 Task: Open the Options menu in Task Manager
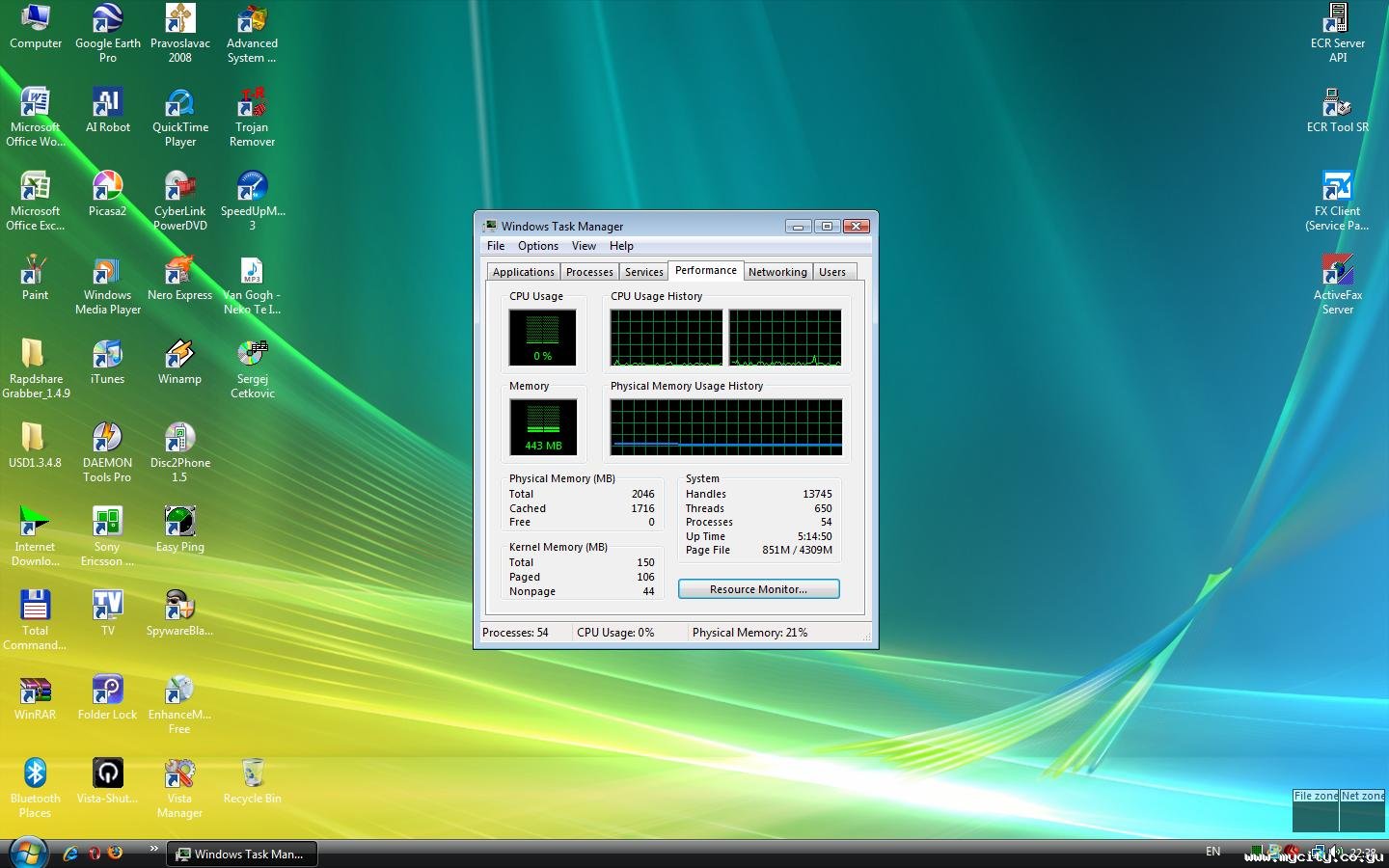pyautogui.click(x=537, y=246)
